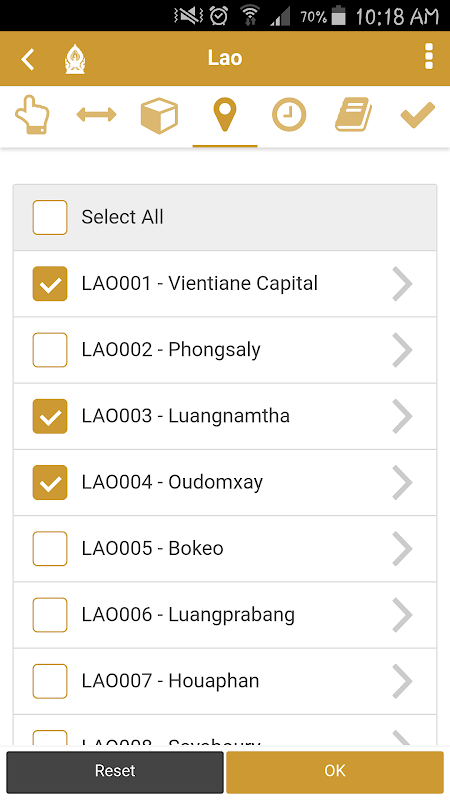The height and width of the screenshot is (800, 450).
Task: Check the LAO002 - Phongsaly checkbox
Action: click(50, 350)
